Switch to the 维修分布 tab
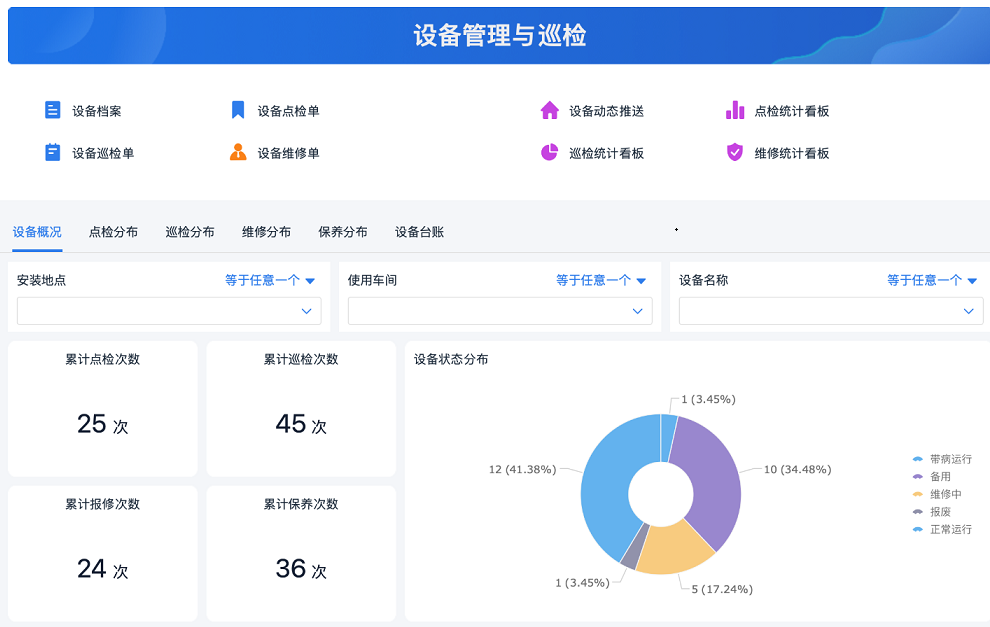Image resolution: width=990 pixels, height=627 pixels. pyautogui.click(x=266, y=232)
